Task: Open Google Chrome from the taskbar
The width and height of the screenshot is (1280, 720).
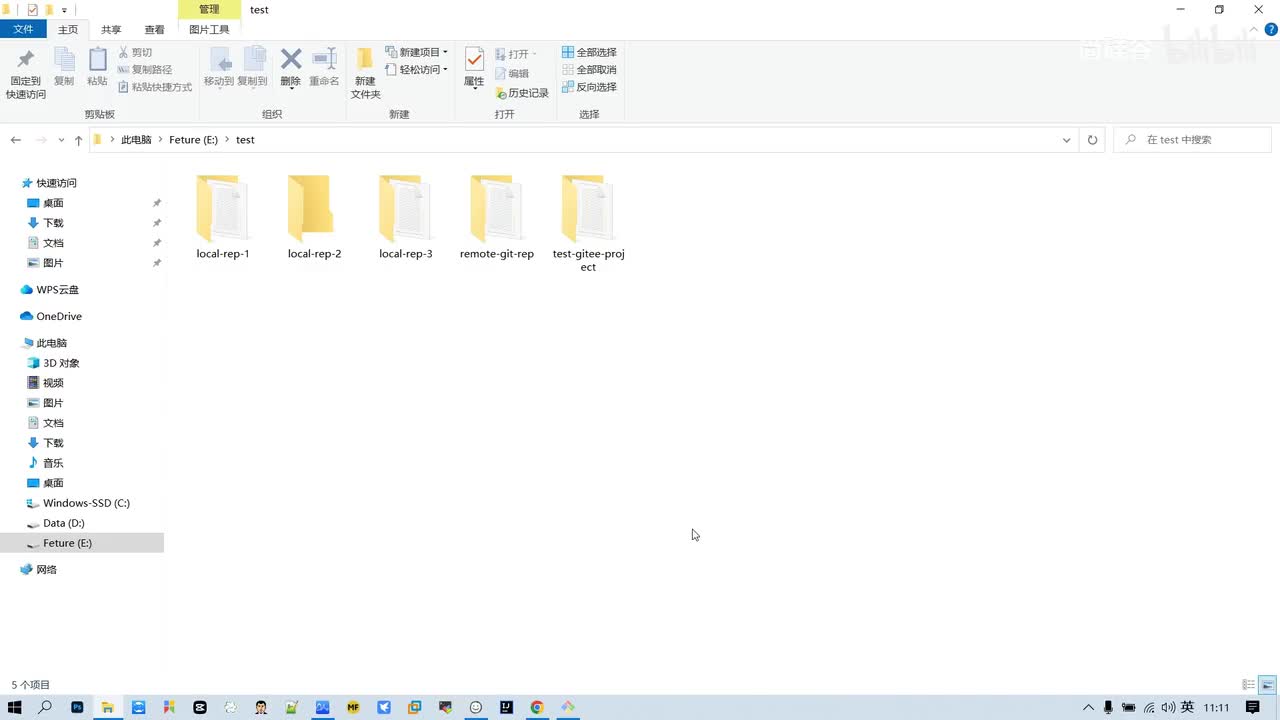Action: point(537,707)
